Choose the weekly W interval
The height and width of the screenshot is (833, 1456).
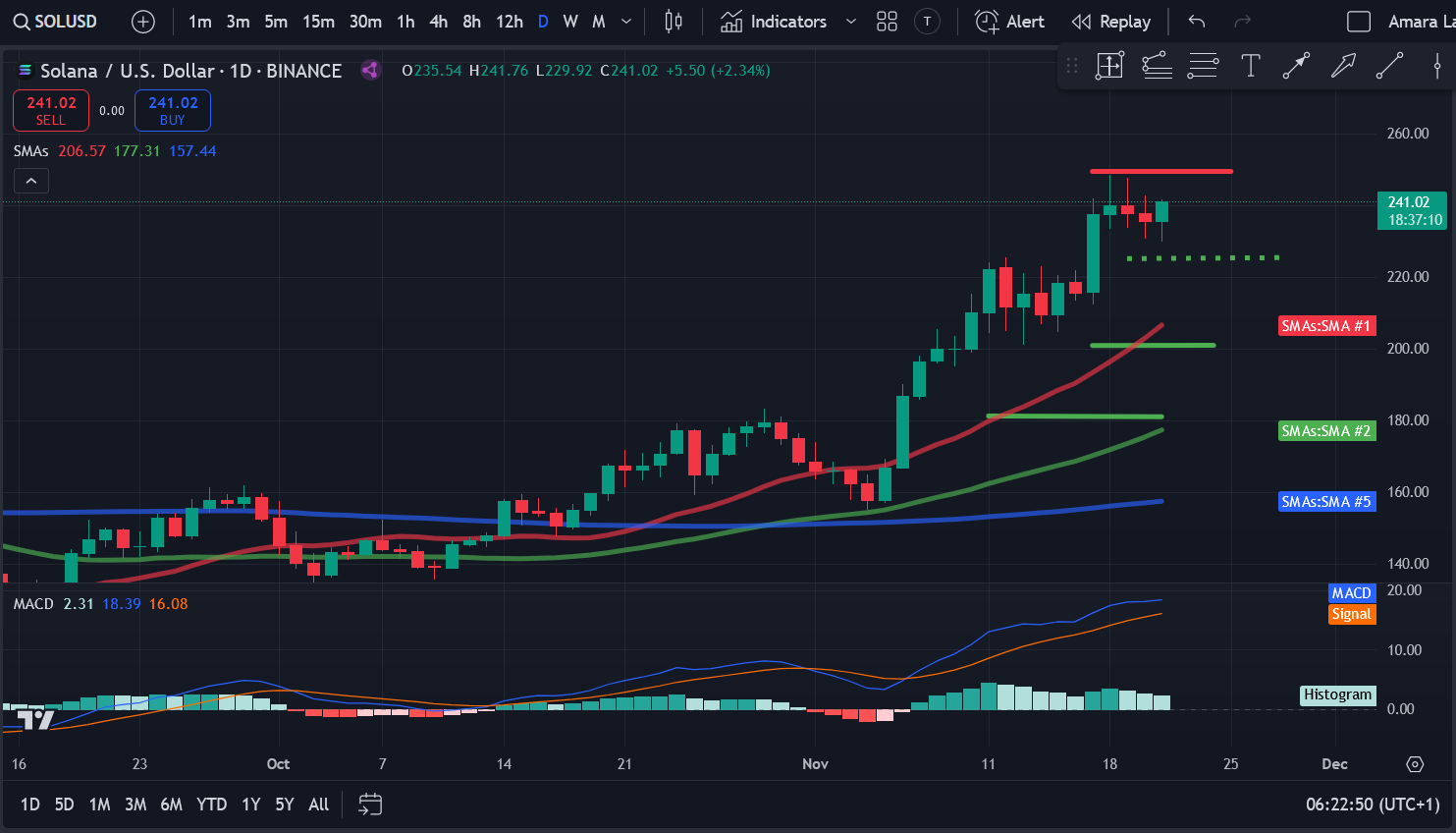[x=570, y=22]
